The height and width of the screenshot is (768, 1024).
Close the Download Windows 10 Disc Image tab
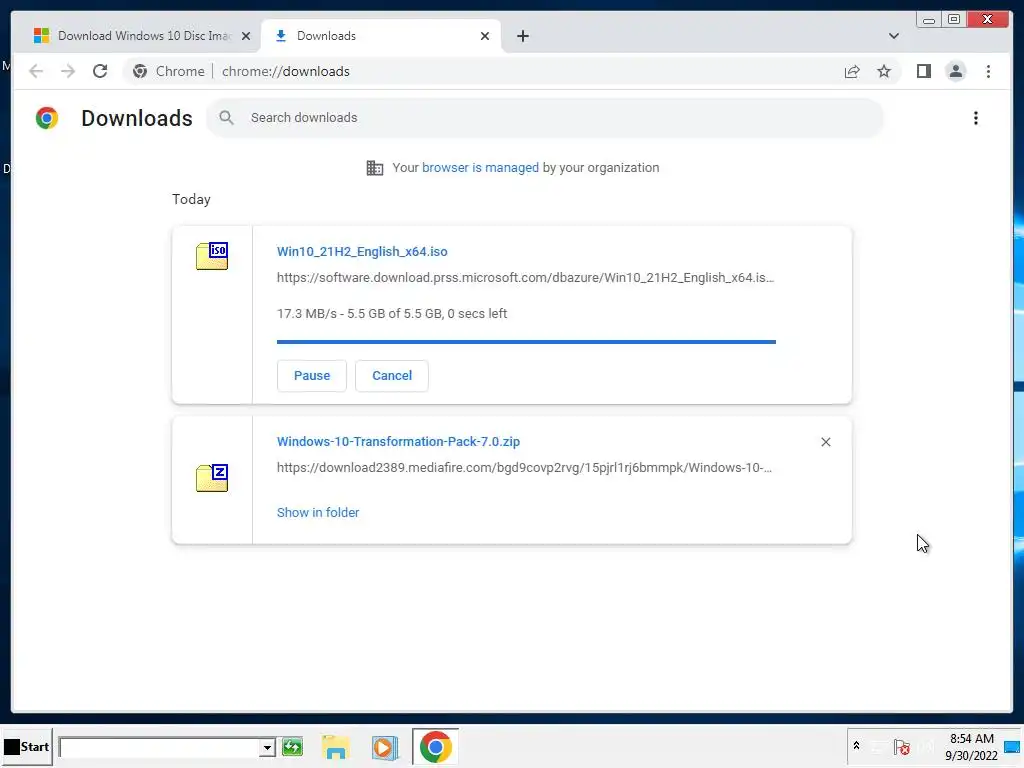coord(246,36)
